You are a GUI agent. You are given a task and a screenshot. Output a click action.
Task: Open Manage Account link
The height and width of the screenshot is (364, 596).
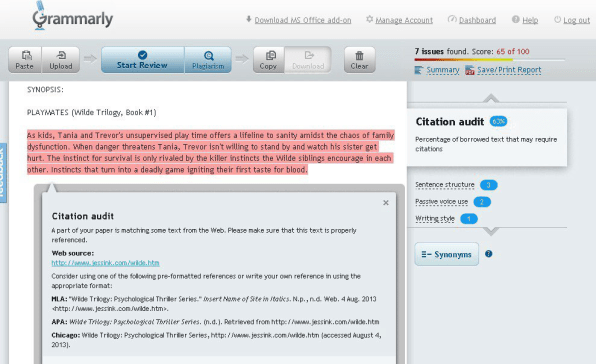[x=404, y=20]
